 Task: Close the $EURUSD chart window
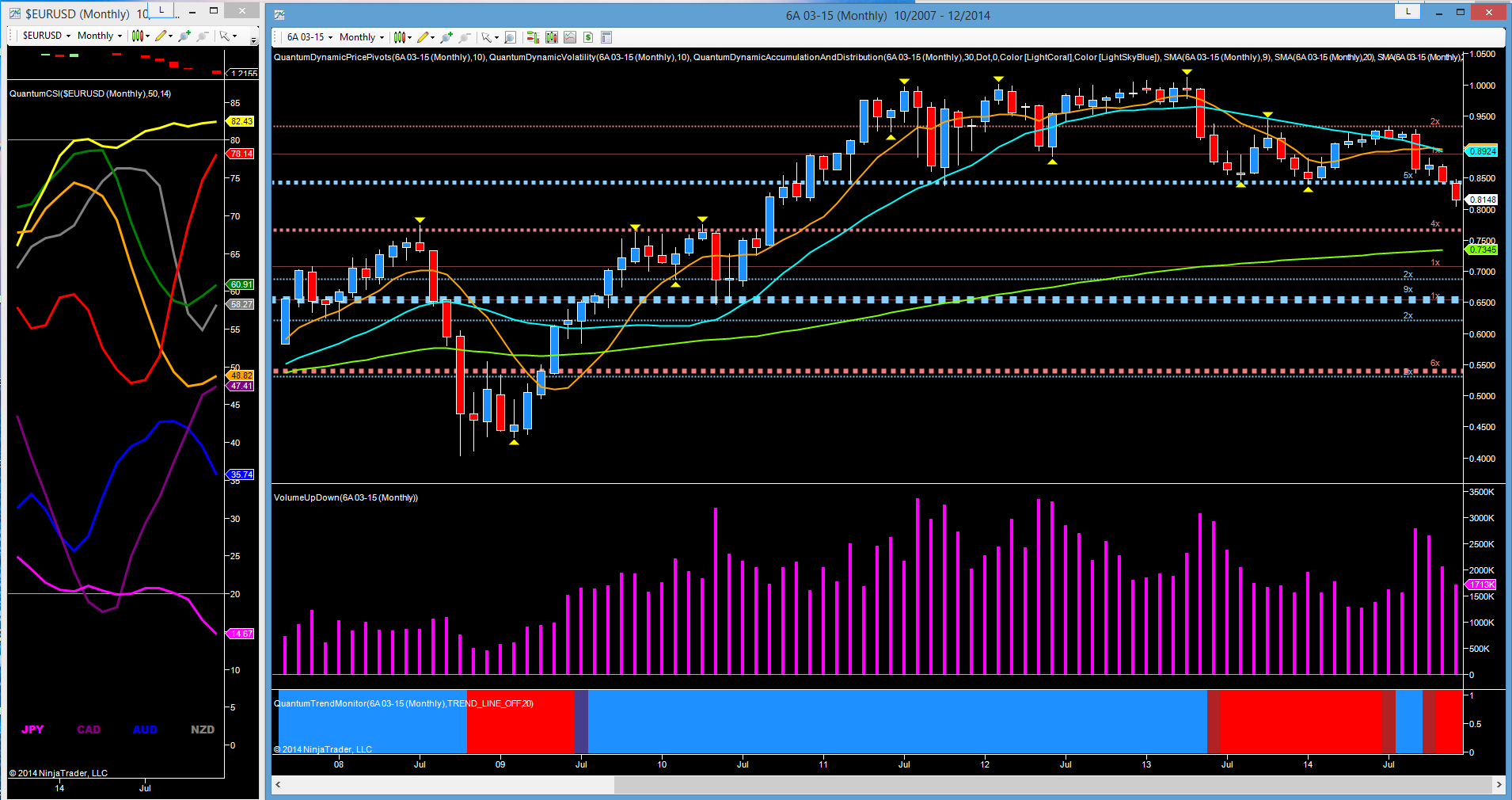pyautogui.click(x=242, y=10)
